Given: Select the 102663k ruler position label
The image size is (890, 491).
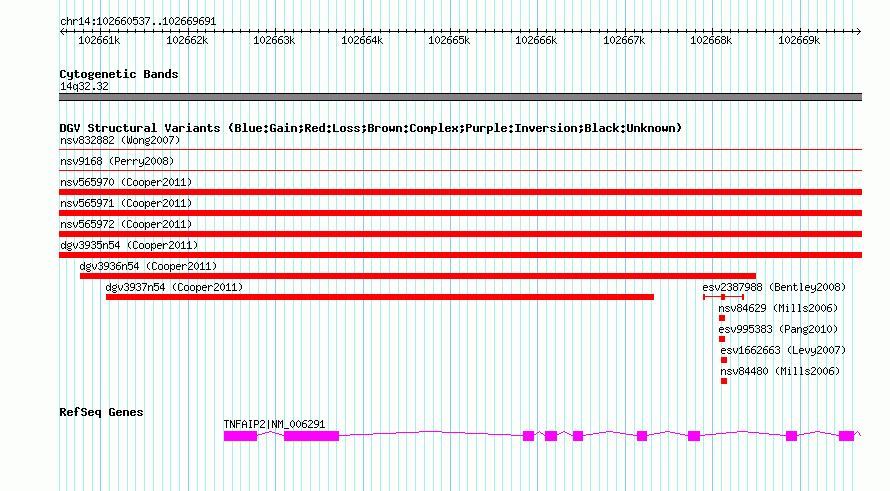Looking at the screenshot, I should pos(274,41).
